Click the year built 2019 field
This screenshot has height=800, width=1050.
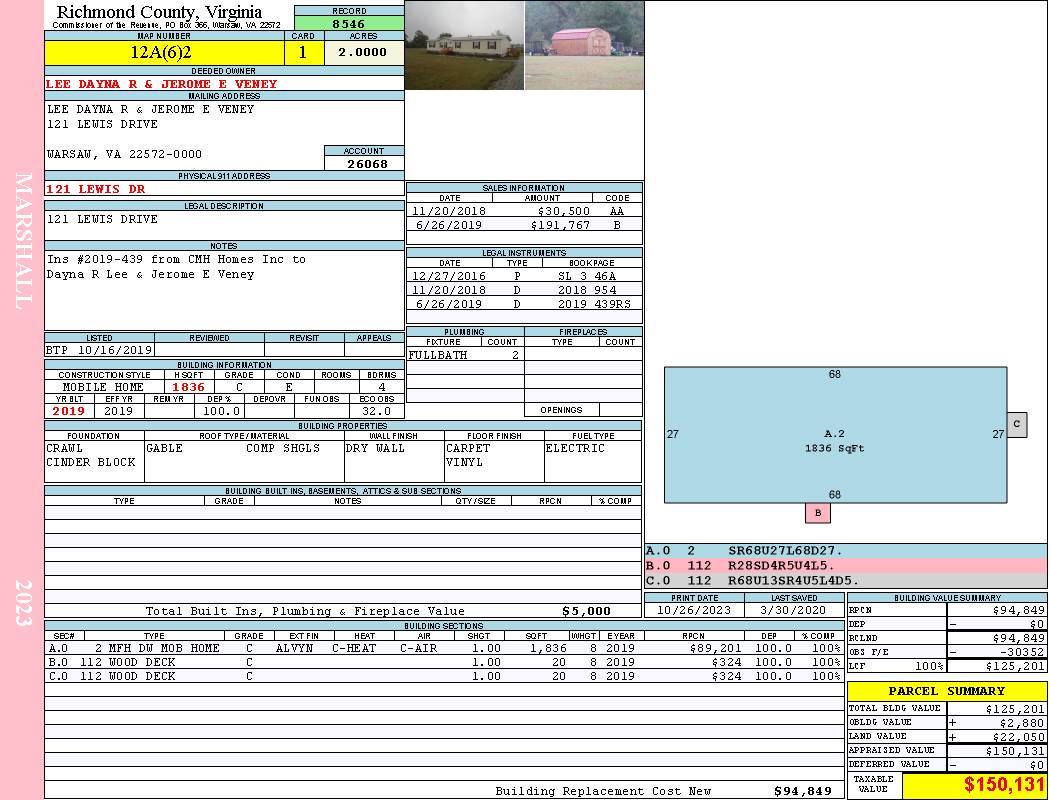(69, 411)
